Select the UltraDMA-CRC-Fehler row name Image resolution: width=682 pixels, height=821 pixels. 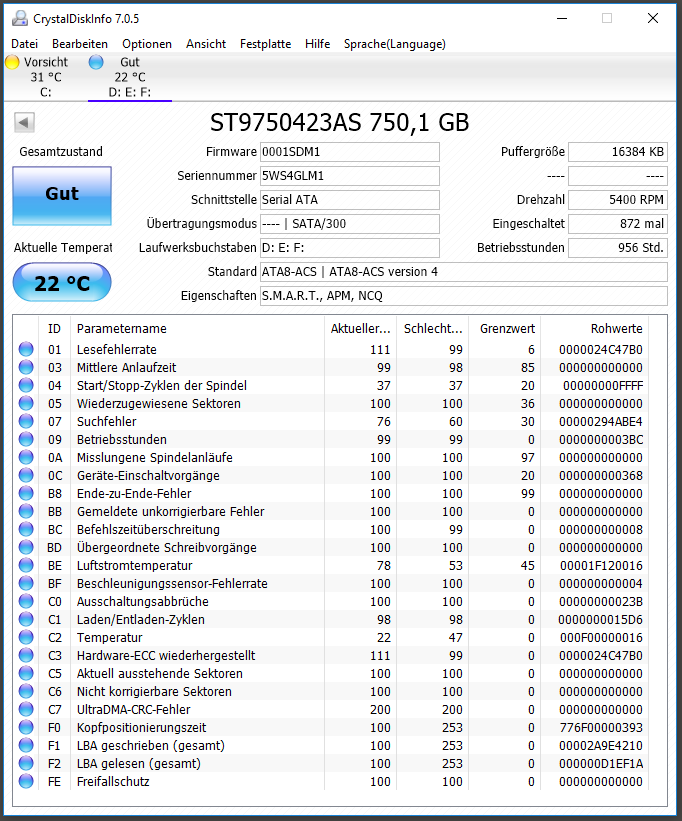[x=133, y=709]
